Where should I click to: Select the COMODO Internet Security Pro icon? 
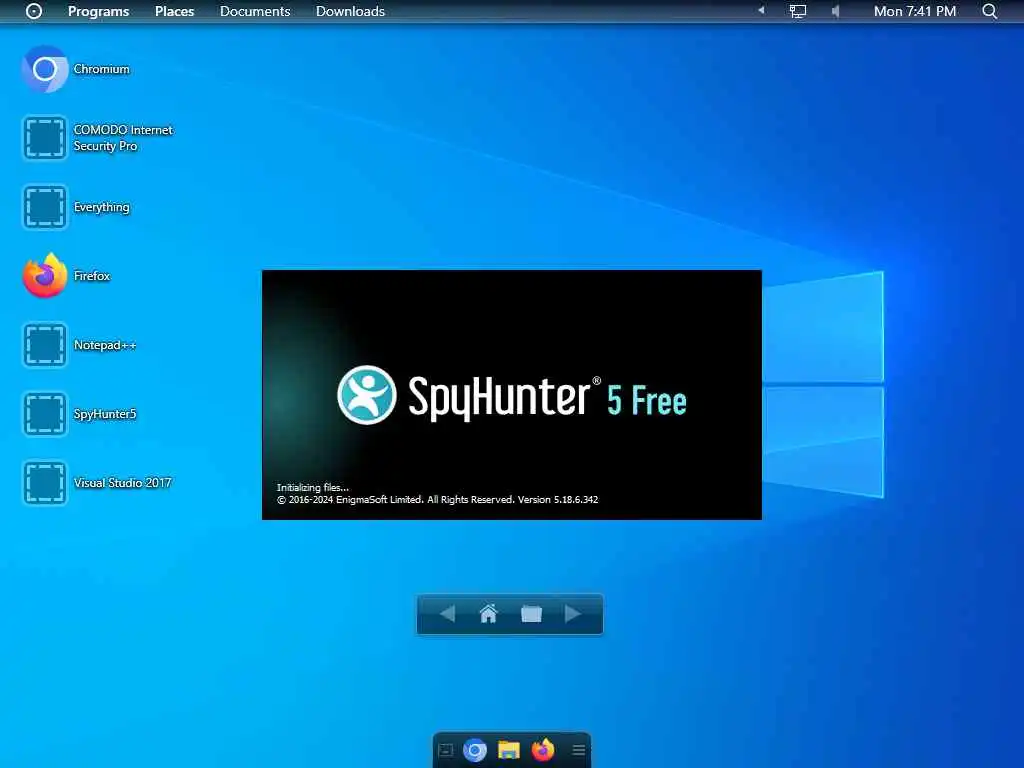tap(44, 138)
